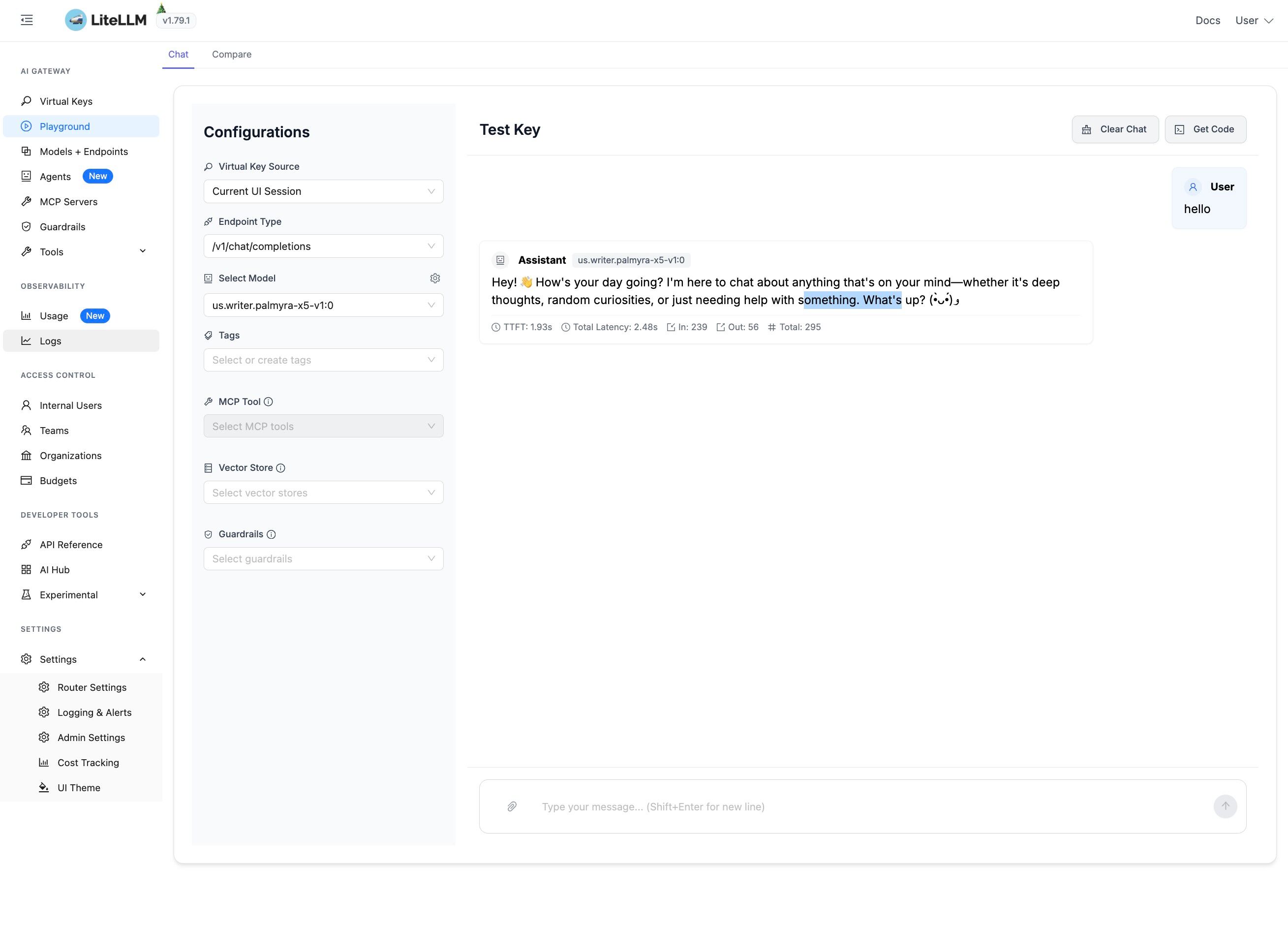1288x927 pixels.
Task: Click MCP Tool info icon
Action: pos(269,402)
